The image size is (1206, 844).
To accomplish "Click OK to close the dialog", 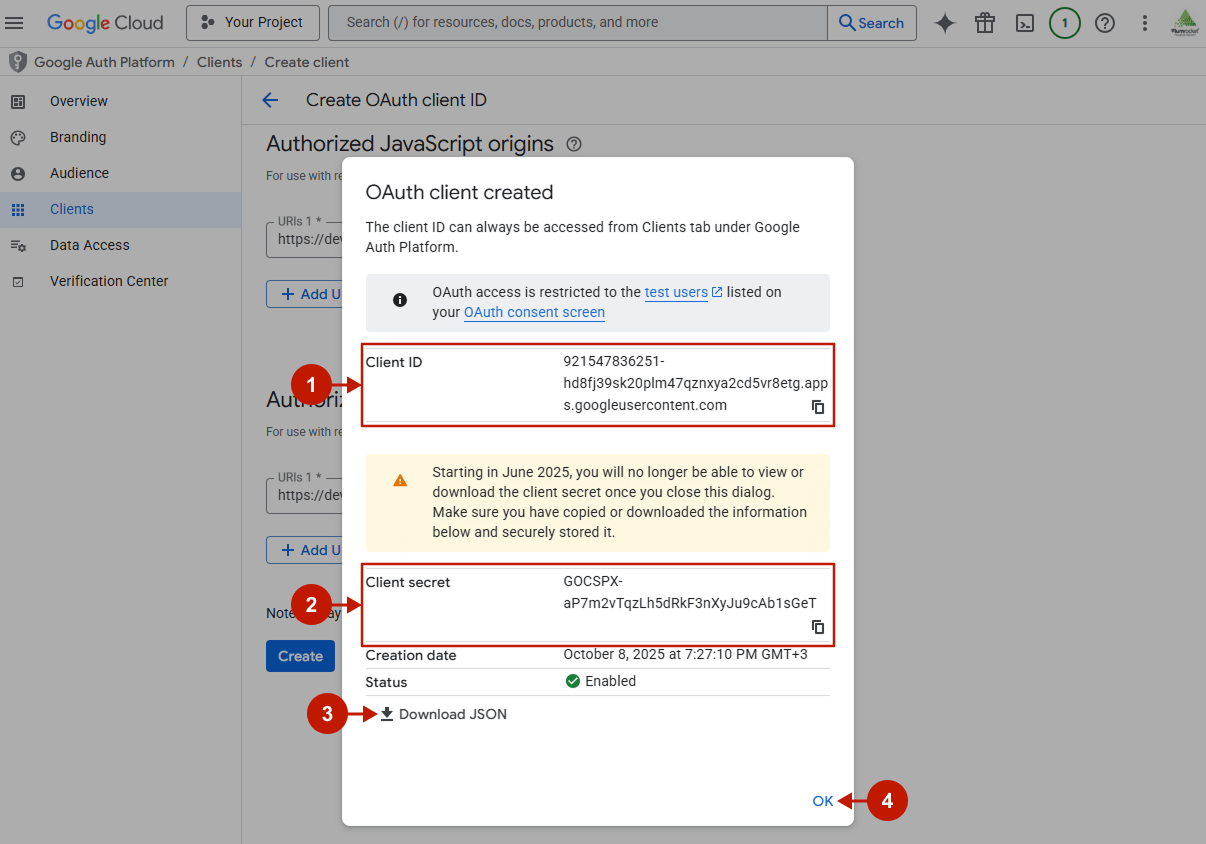I will pos(822,800).
